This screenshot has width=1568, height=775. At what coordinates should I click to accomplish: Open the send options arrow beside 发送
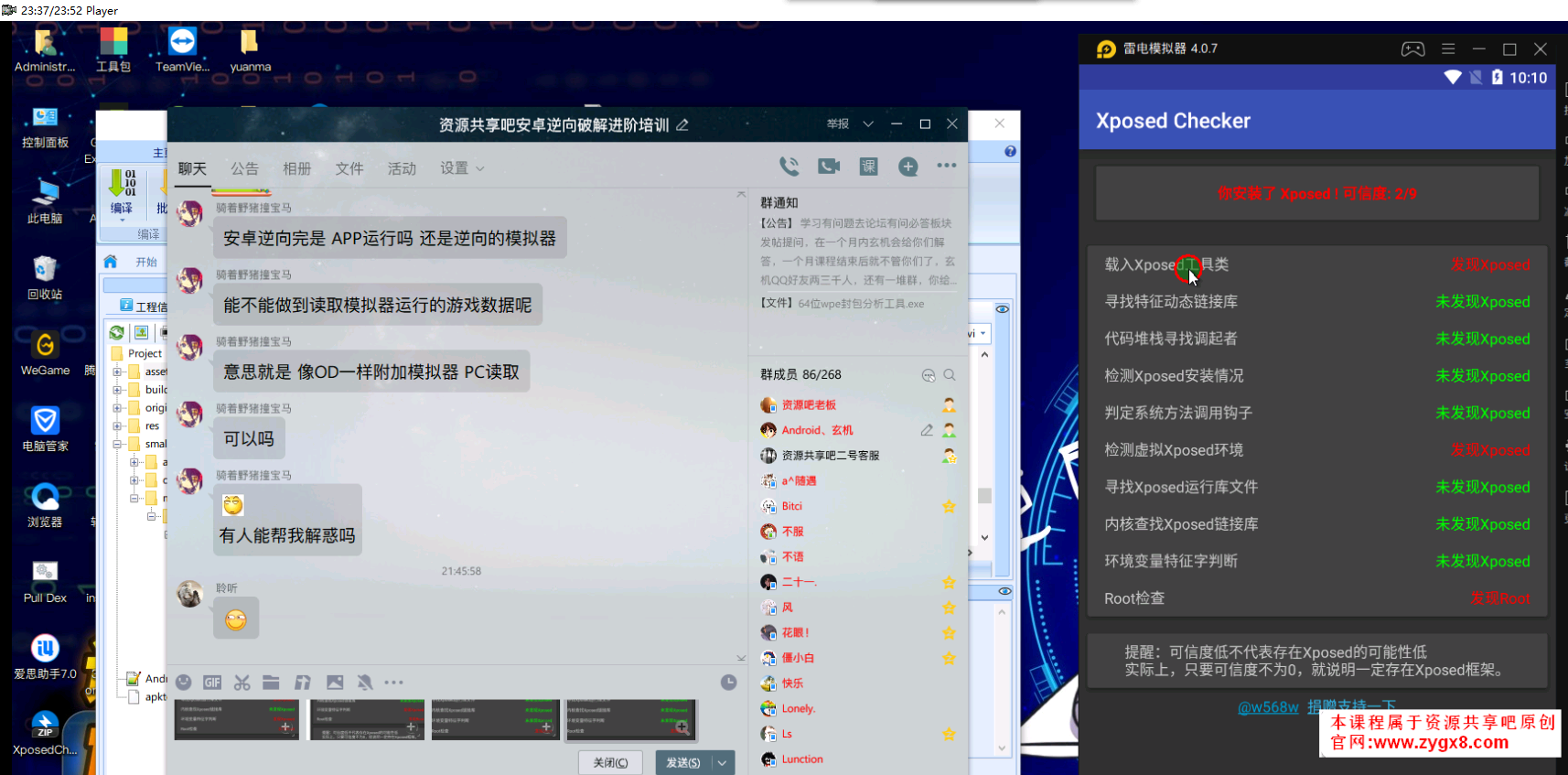[723, 763]
